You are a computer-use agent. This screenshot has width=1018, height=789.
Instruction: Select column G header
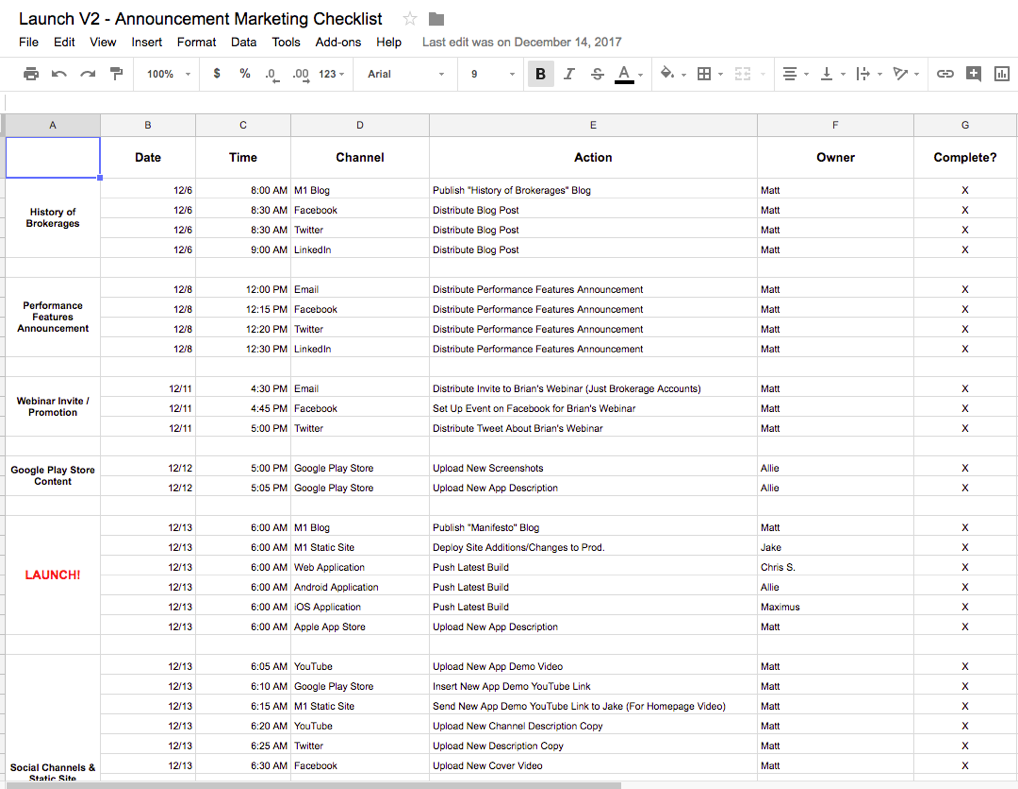(x=965, y=125)
